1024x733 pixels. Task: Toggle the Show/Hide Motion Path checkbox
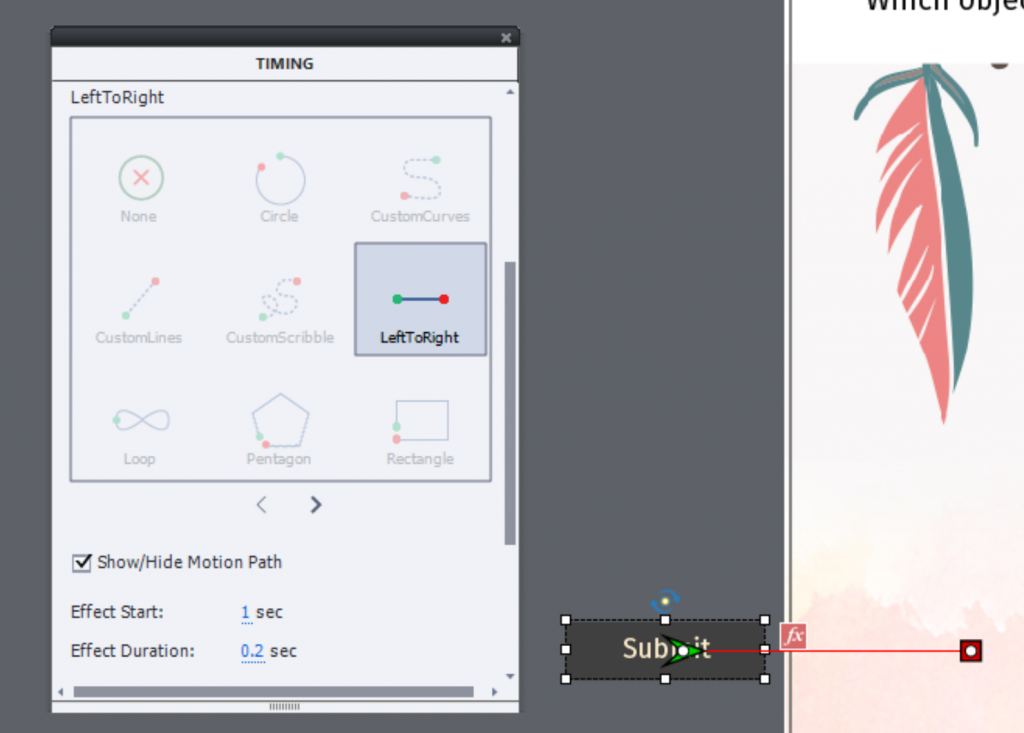coord(82,563)
